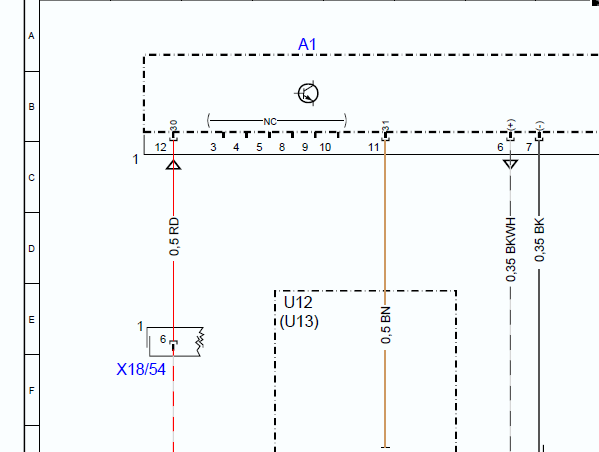The image size is (599, 452).
Task: Click row marker D on the border
Action: (x=31, y=249)
